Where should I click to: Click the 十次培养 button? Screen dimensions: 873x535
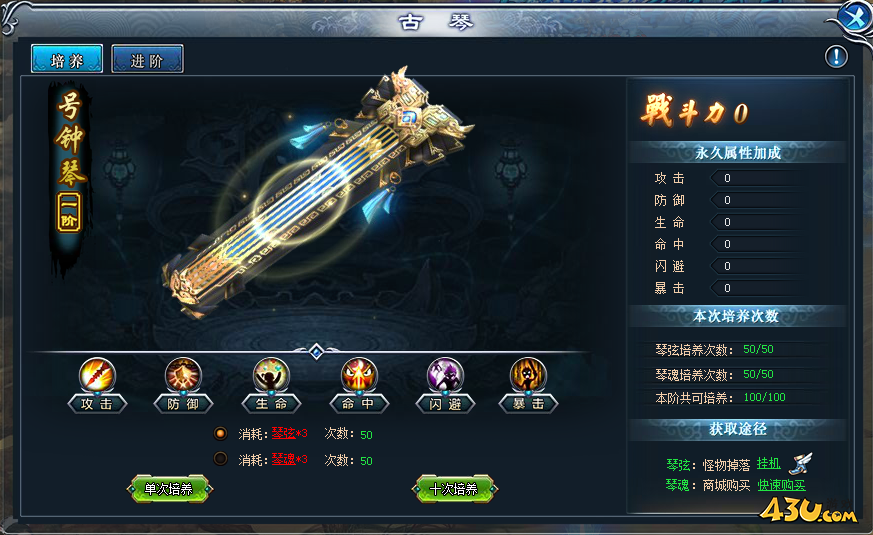[454, 489]
